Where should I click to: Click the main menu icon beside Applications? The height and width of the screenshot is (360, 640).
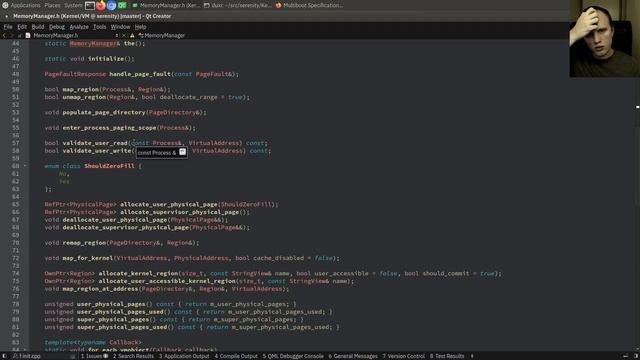[5, 5]
